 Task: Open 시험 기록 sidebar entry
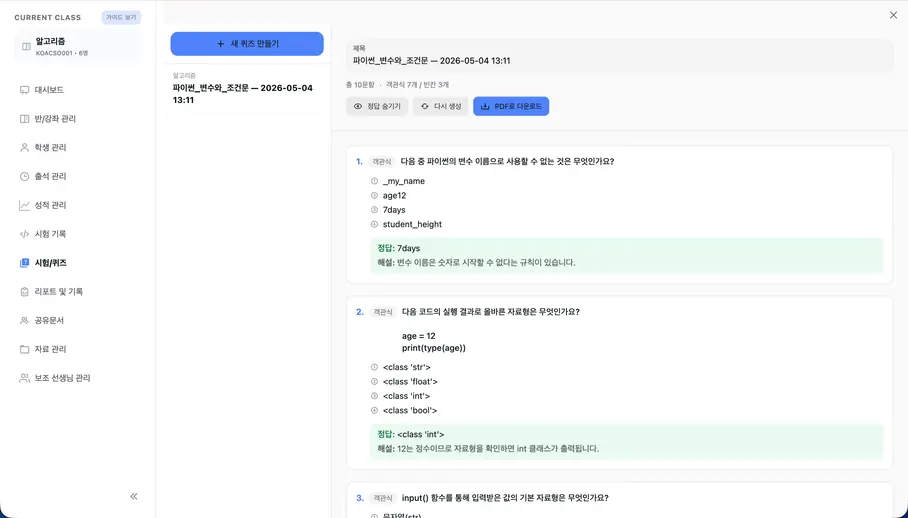tap(50, 234)
